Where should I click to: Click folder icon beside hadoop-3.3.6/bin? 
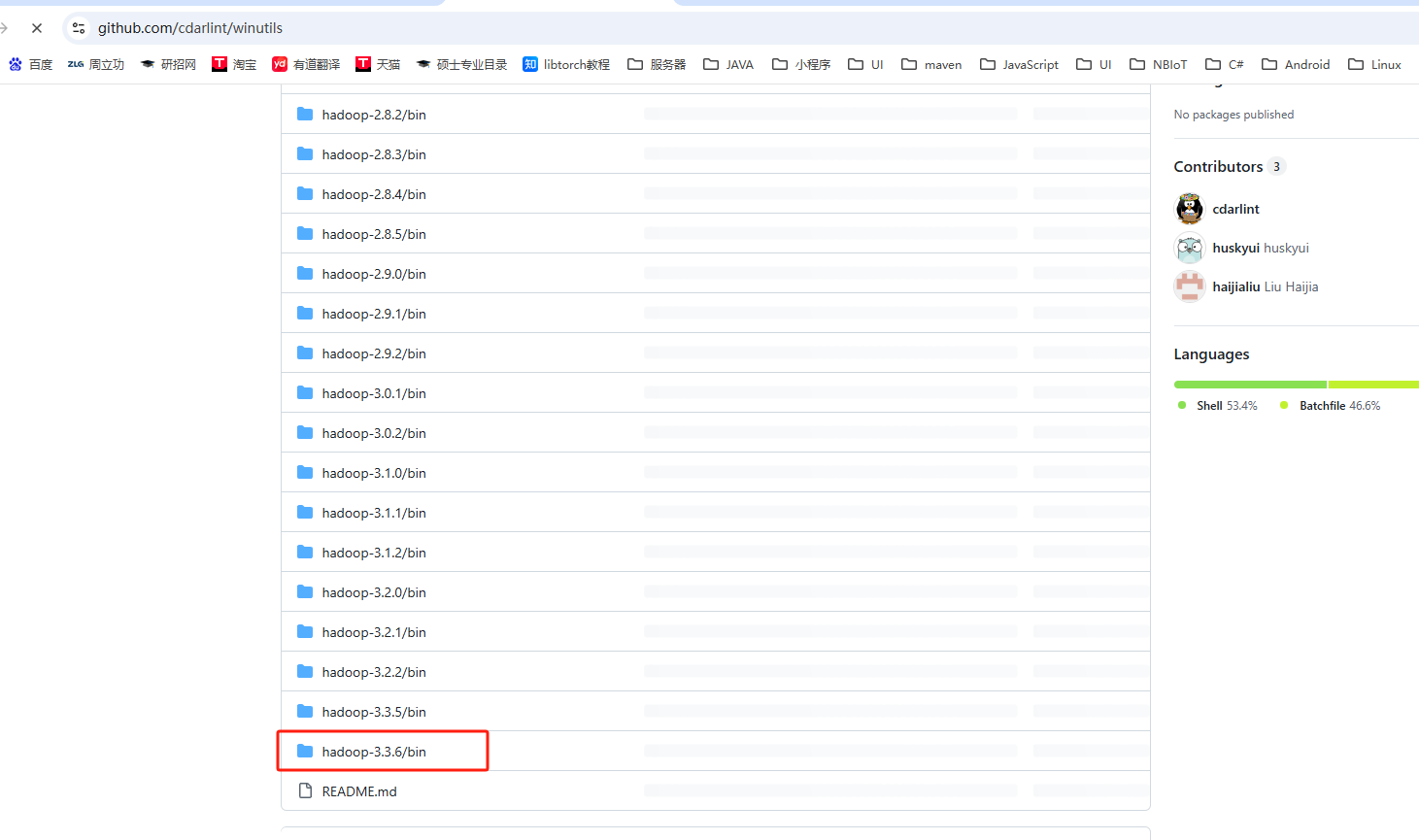[x=305, y=751]
